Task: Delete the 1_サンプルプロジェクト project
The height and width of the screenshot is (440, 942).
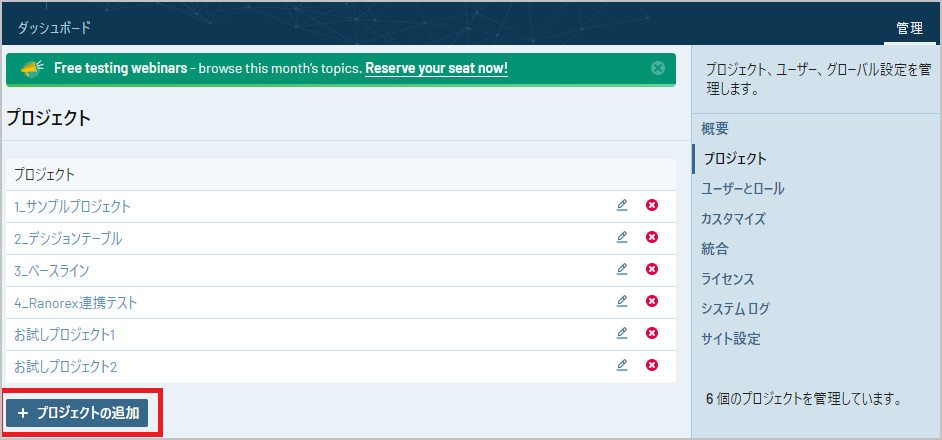Action: pyautogui.click(x=652, y=205)
